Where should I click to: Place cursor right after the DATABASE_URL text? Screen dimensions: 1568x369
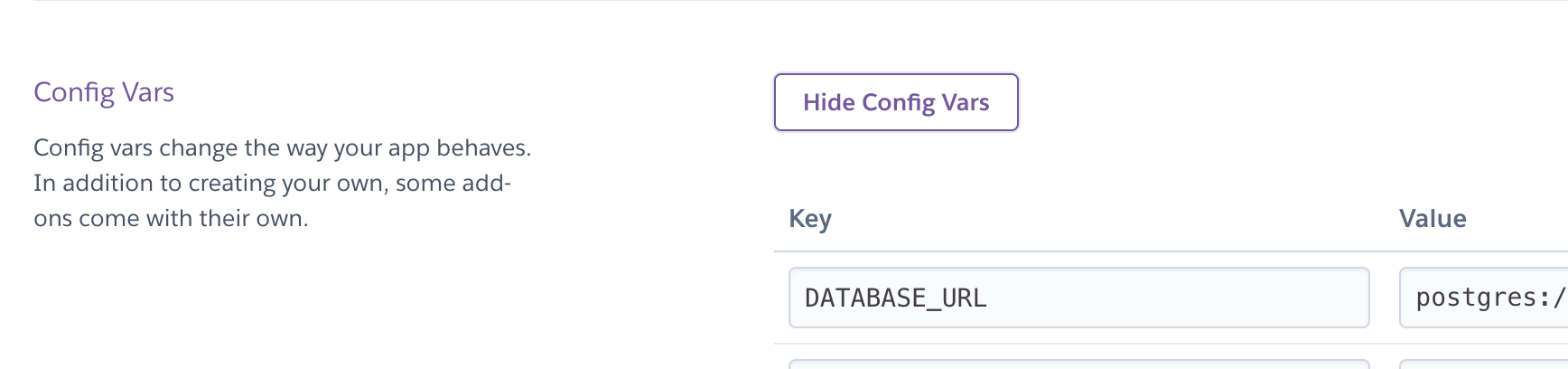(988, 298)
